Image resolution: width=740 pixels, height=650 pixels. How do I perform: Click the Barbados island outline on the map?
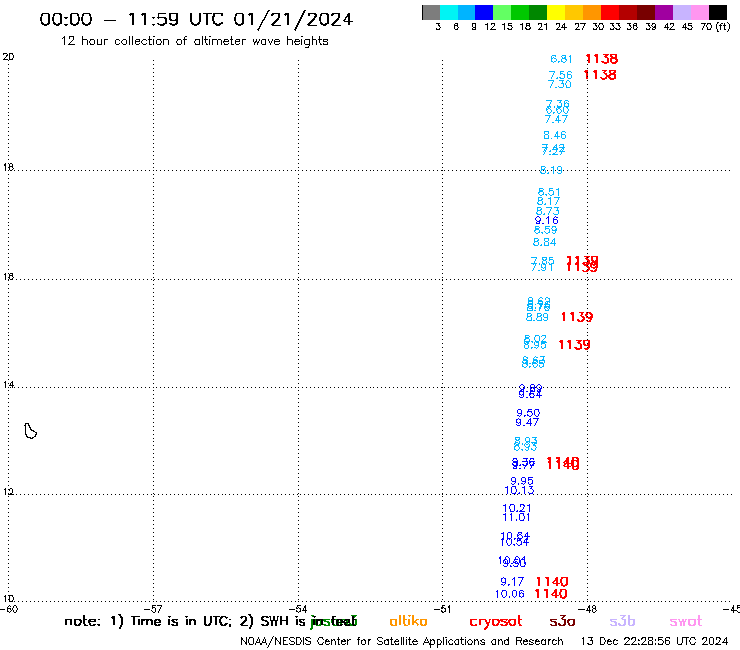[30, 431]
